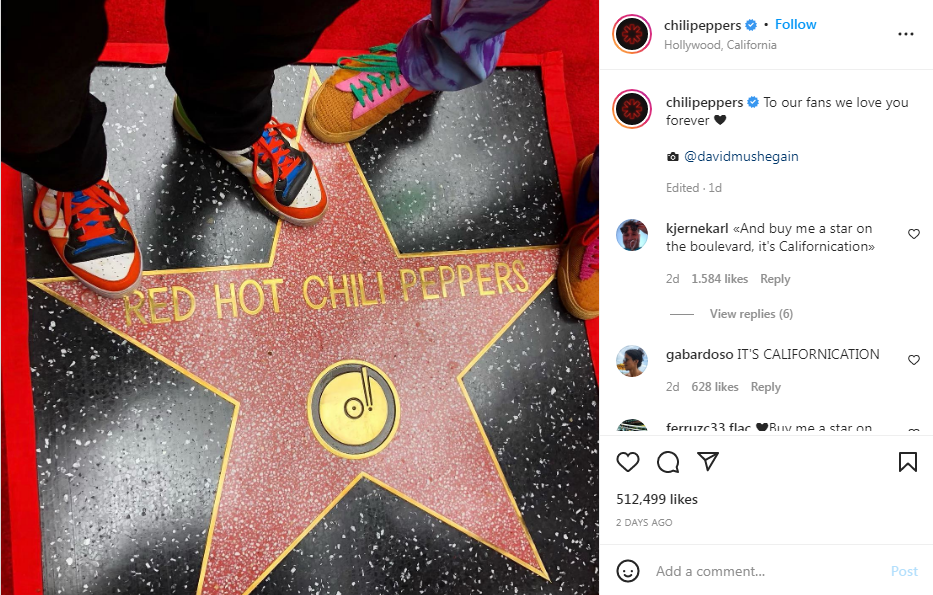Image resolution: width=933 pixels, height=595 pixels.
Task: Expand View replies (6) under kjernekarl
Action: tap(751, 314)
